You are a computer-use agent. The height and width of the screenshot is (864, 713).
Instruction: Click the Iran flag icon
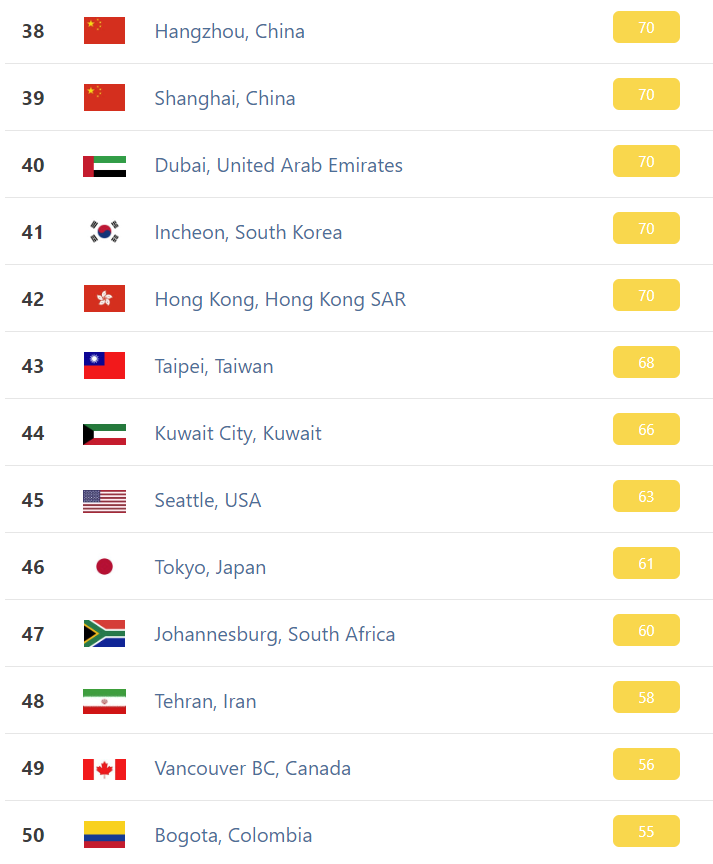coord(104,701)
